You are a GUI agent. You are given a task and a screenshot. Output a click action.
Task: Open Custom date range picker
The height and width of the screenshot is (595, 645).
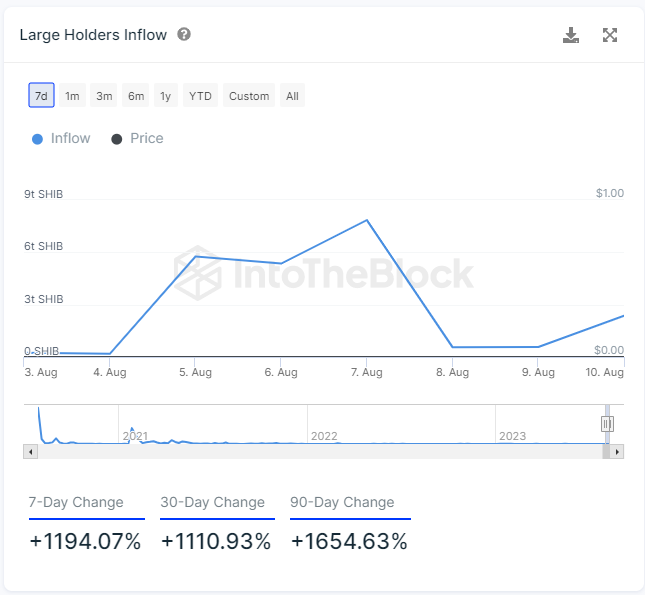pyautogui.click(x=249, y=95)
